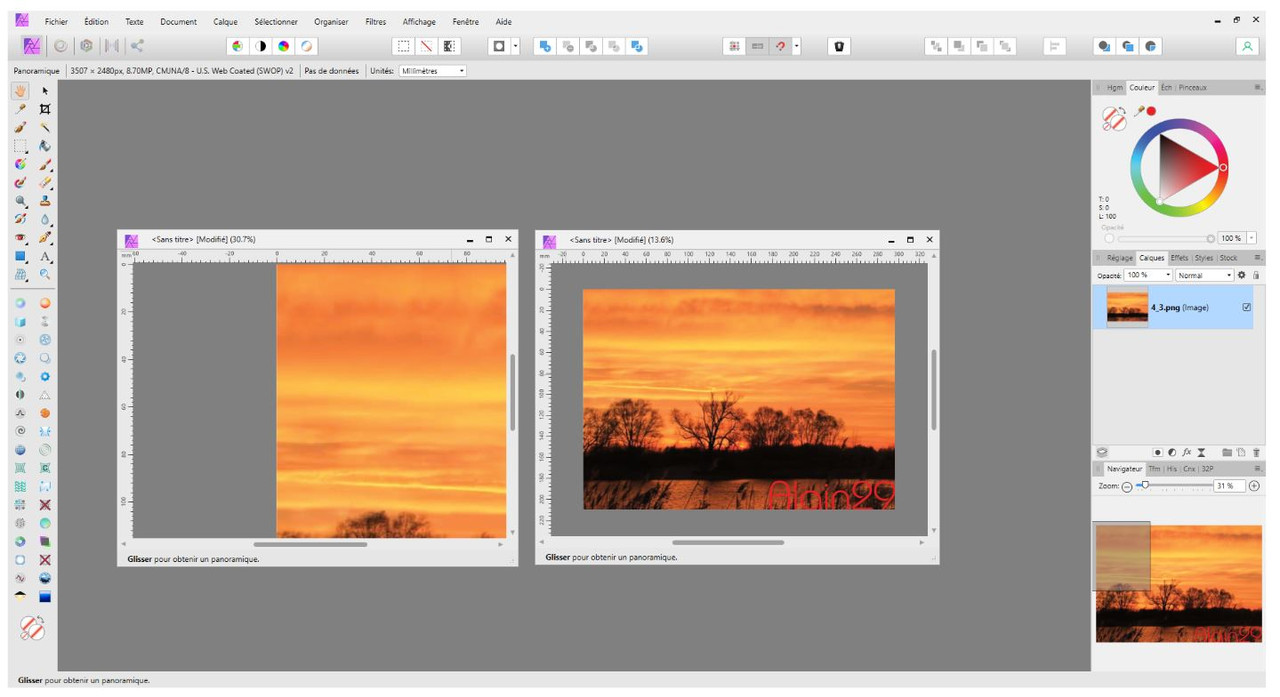Image resolution: width=1280 pixels, height=697 pixels.
Task: Adjust the Navigateur zoom slider
Action: pos(1172,486)
